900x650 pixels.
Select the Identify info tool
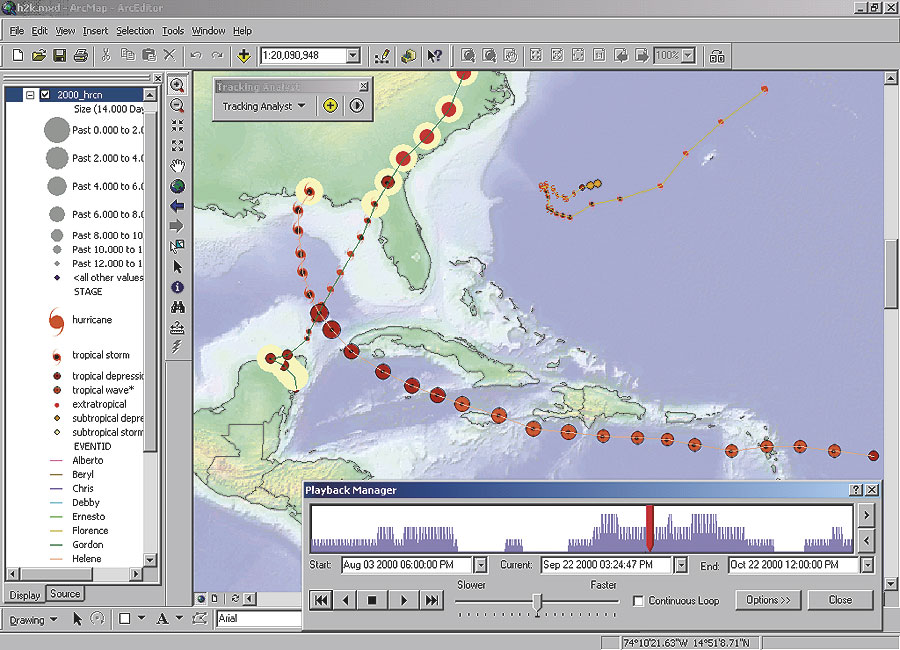pyautogui.click(x=177, y=287)
